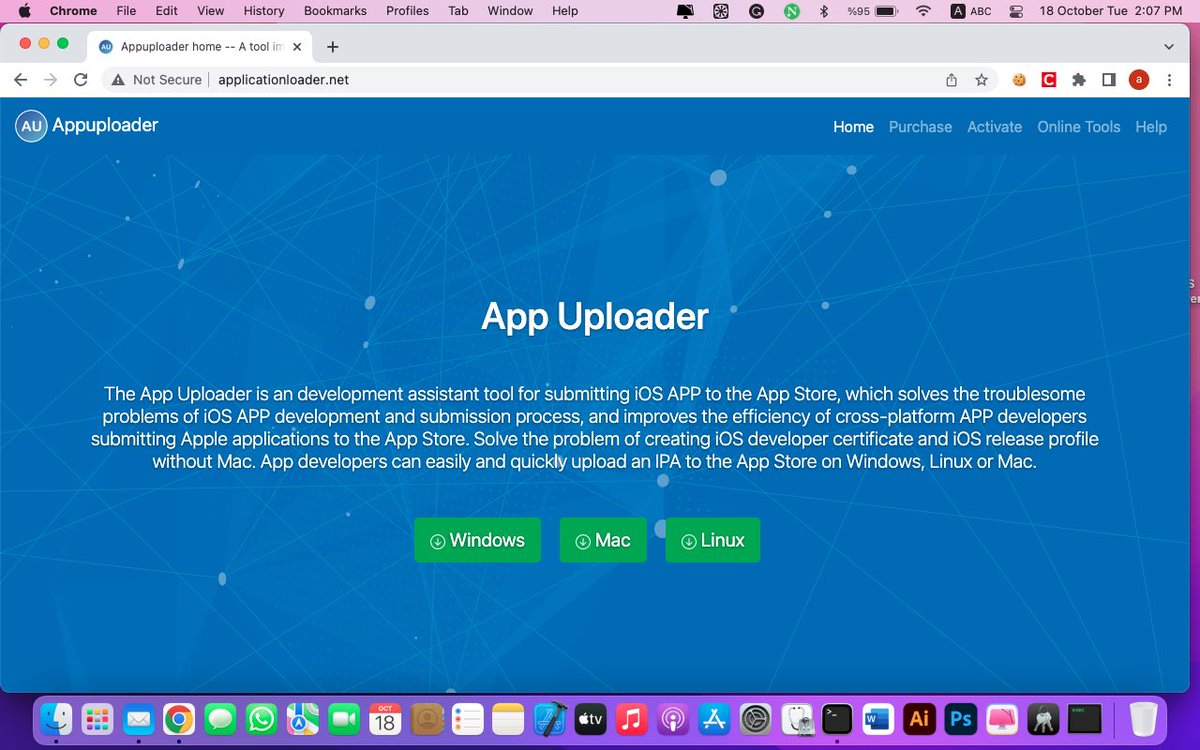
Task: Click the address bar URL
Action: pos(283,80)
